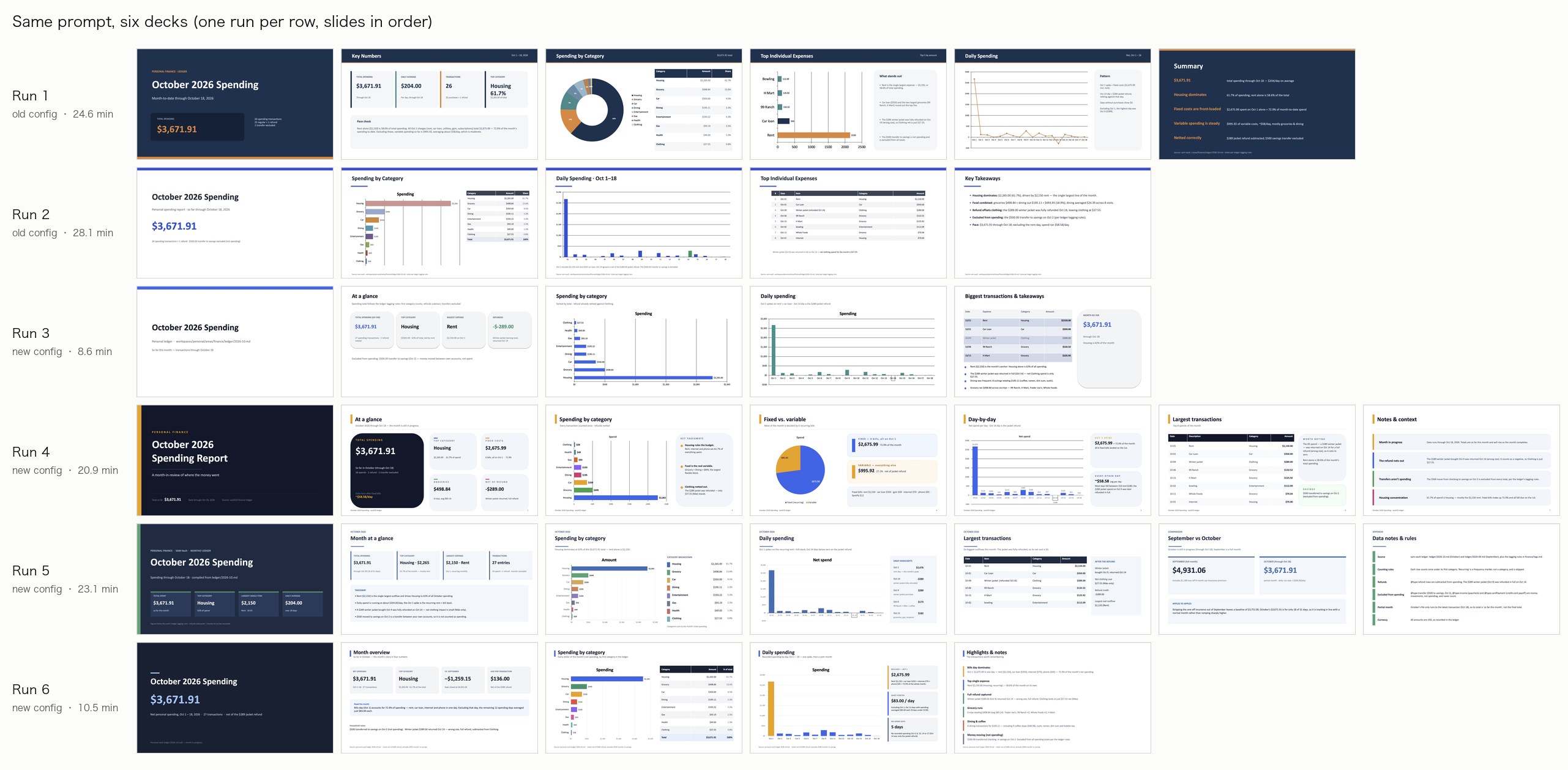Click the 'Run 1' row label
The height and width of the screenshot is (770, 1568).
pos(30,96)
